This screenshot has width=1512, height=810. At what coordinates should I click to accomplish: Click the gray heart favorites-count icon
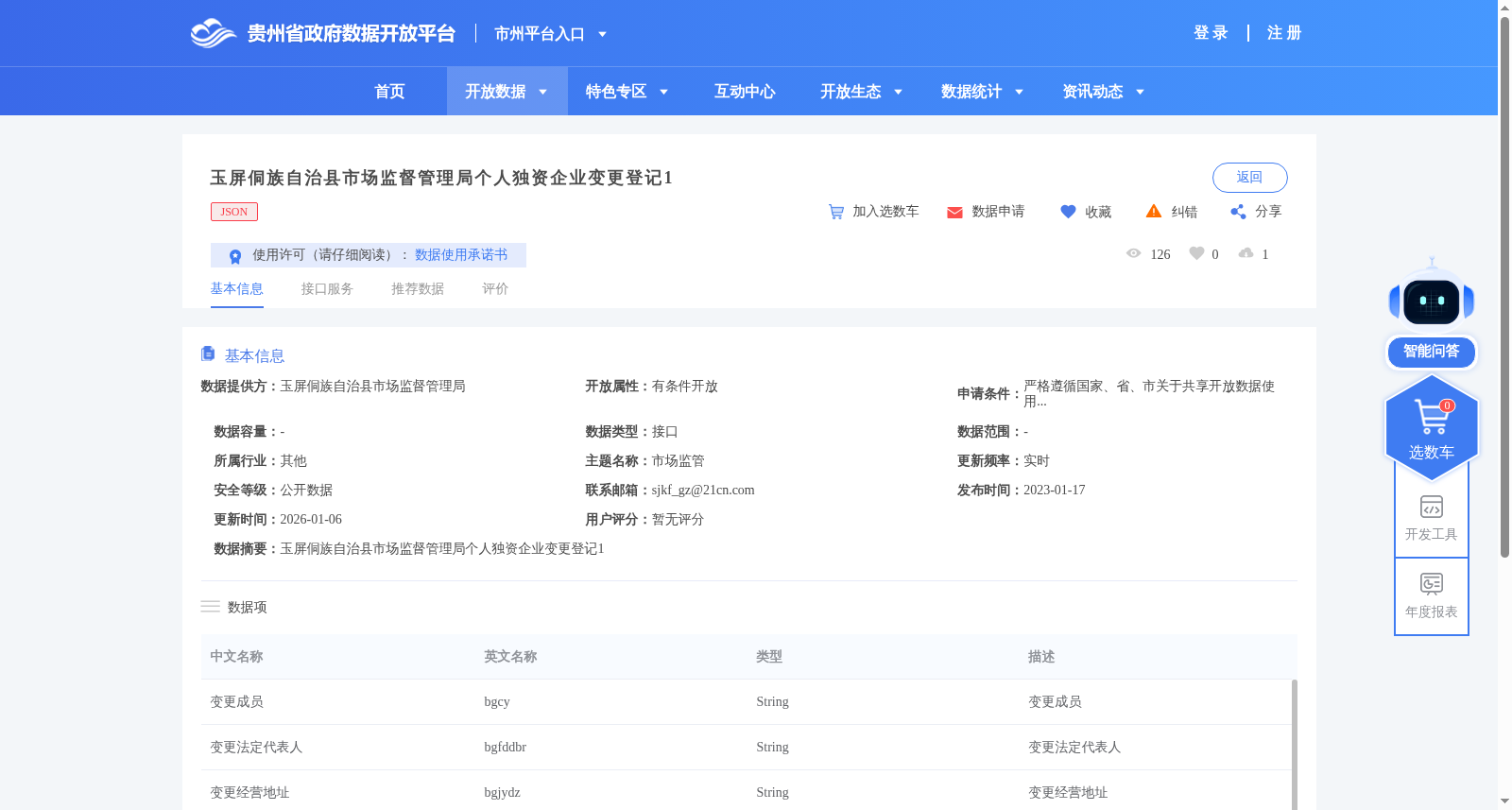click(x=1196, y=253)
